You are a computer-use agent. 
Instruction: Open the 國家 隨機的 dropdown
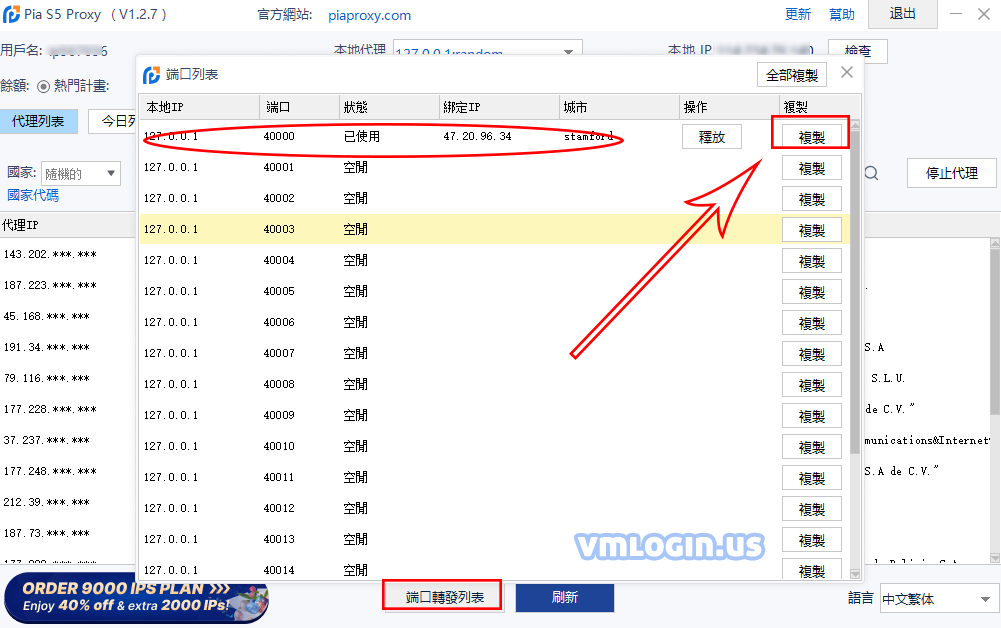[81, 174]
